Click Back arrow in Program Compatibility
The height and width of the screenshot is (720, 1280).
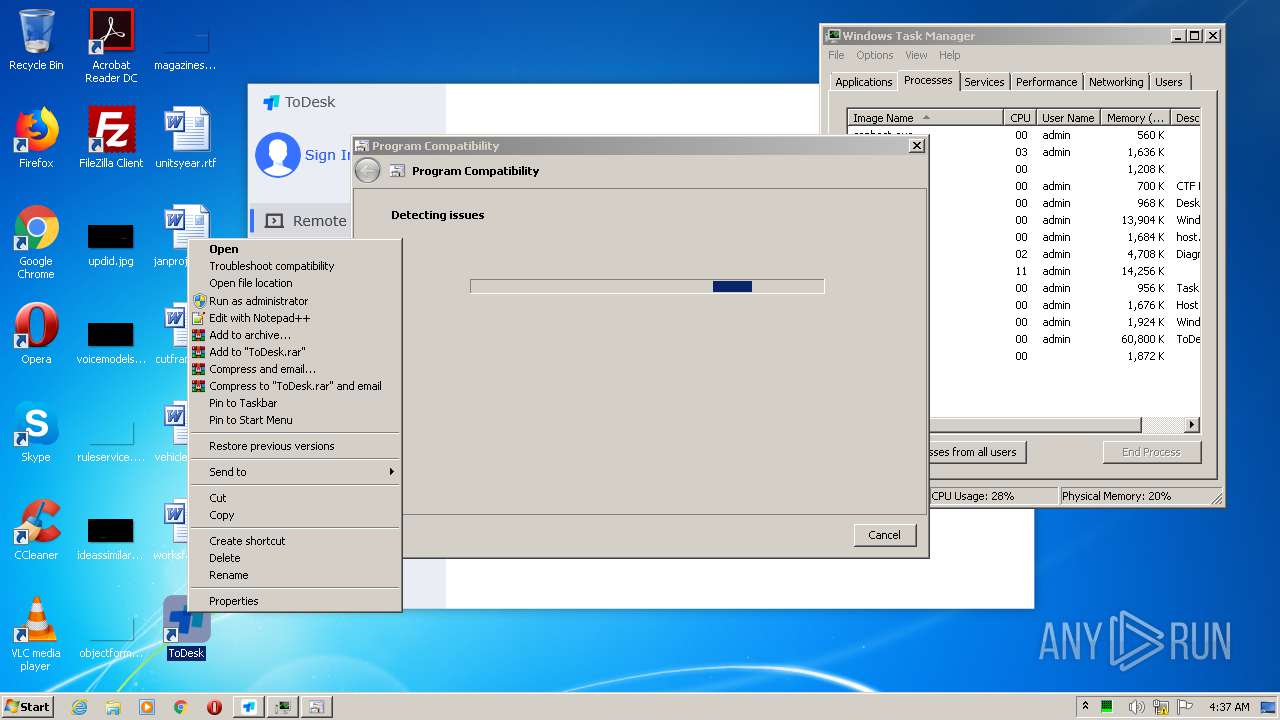[368, 171]
